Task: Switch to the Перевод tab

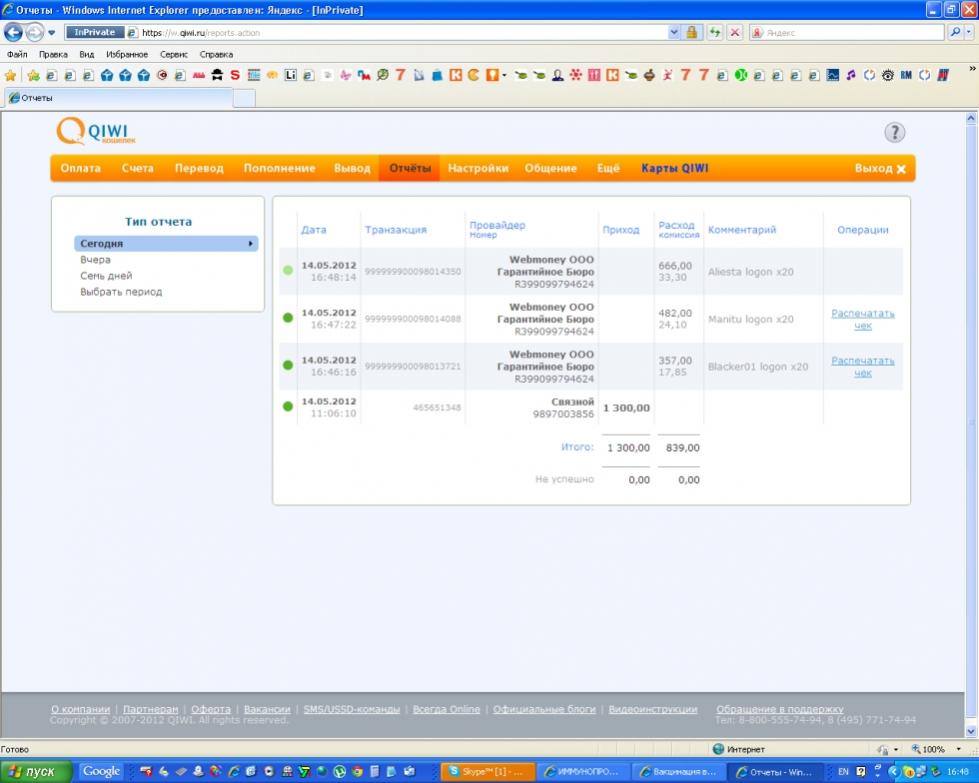Action: (x=199, y=168)
